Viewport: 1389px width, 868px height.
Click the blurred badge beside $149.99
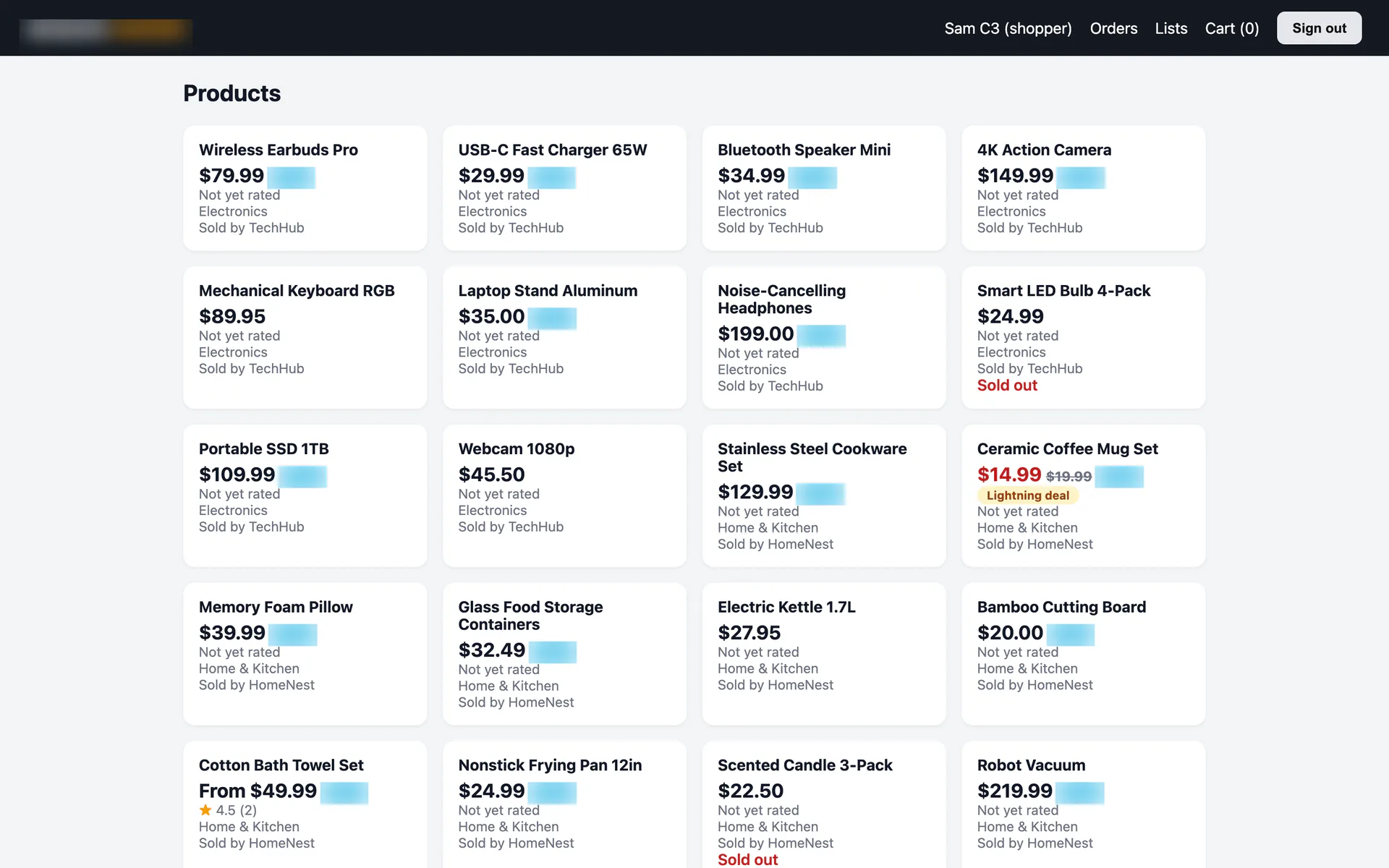click(1081, 177)
